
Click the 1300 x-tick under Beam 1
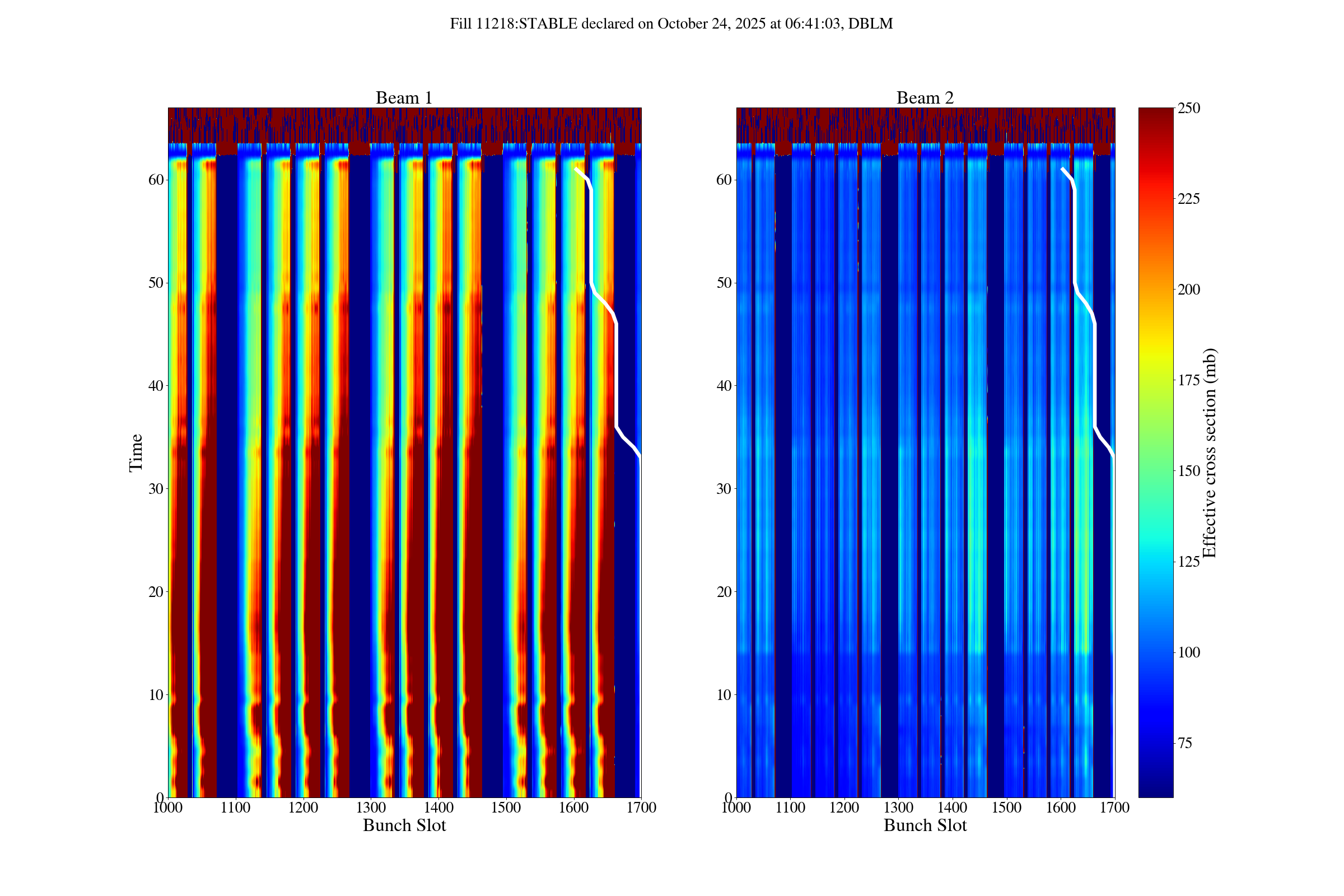click(371, 808)
